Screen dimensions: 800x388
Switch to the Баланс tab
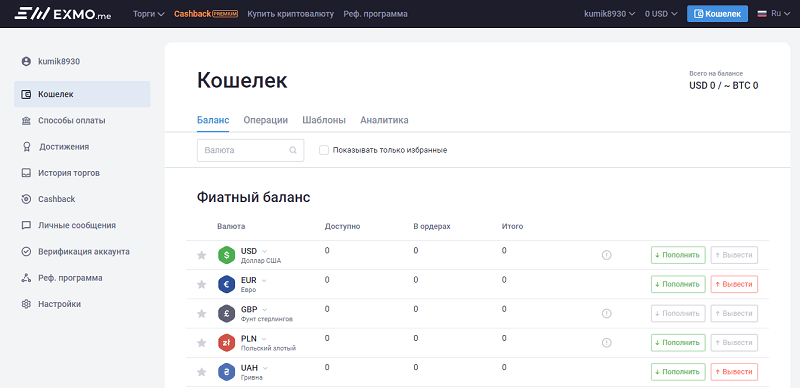click(x=213, y=120)
